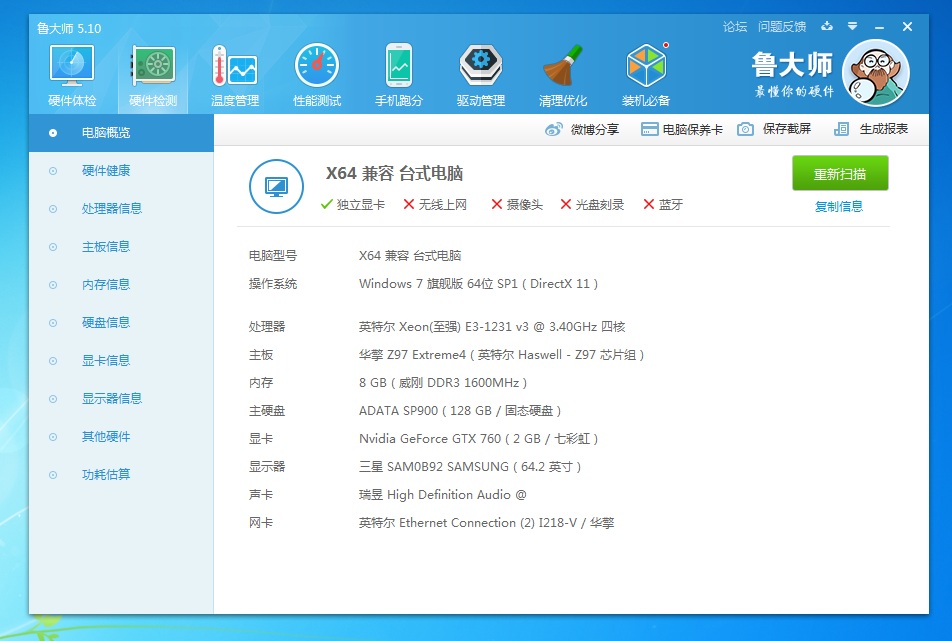The image size is (952, 641).
Task: Click the 蓝牙 status indicator
Action: [663, 205]
